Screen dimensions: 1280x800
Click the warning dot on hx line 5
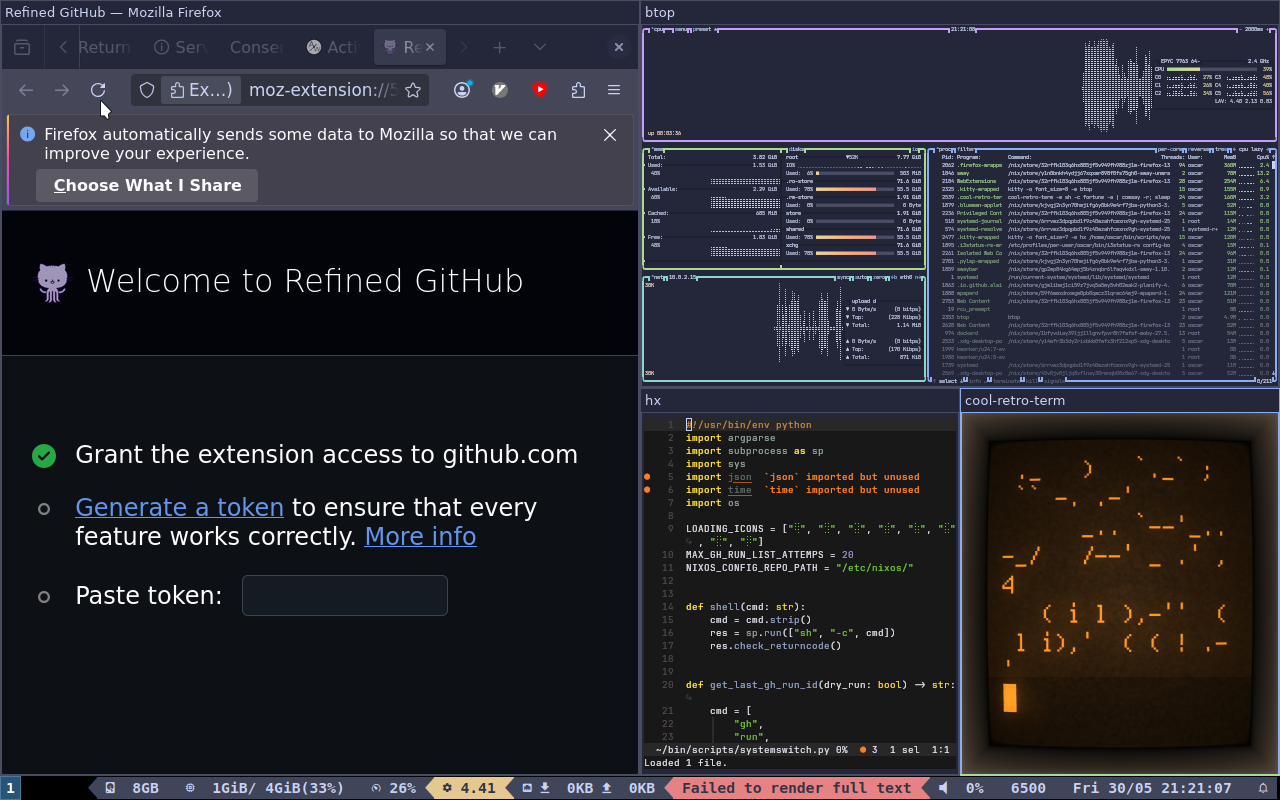647,477
